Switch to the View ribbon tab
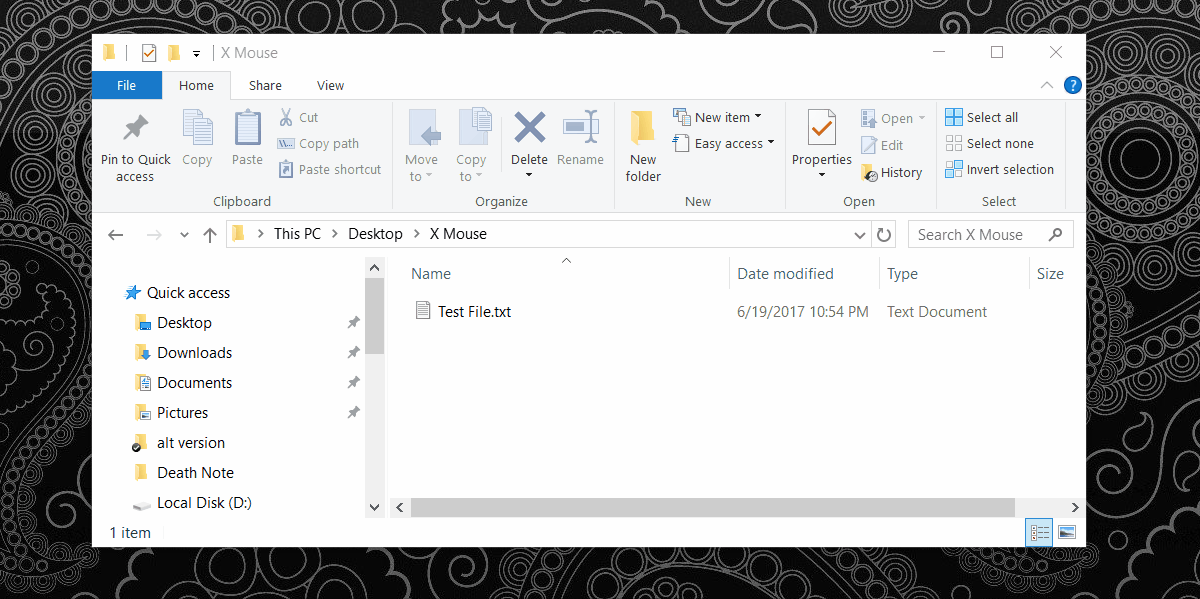The width and height of the screenshot is (1200, 599). 330,85
